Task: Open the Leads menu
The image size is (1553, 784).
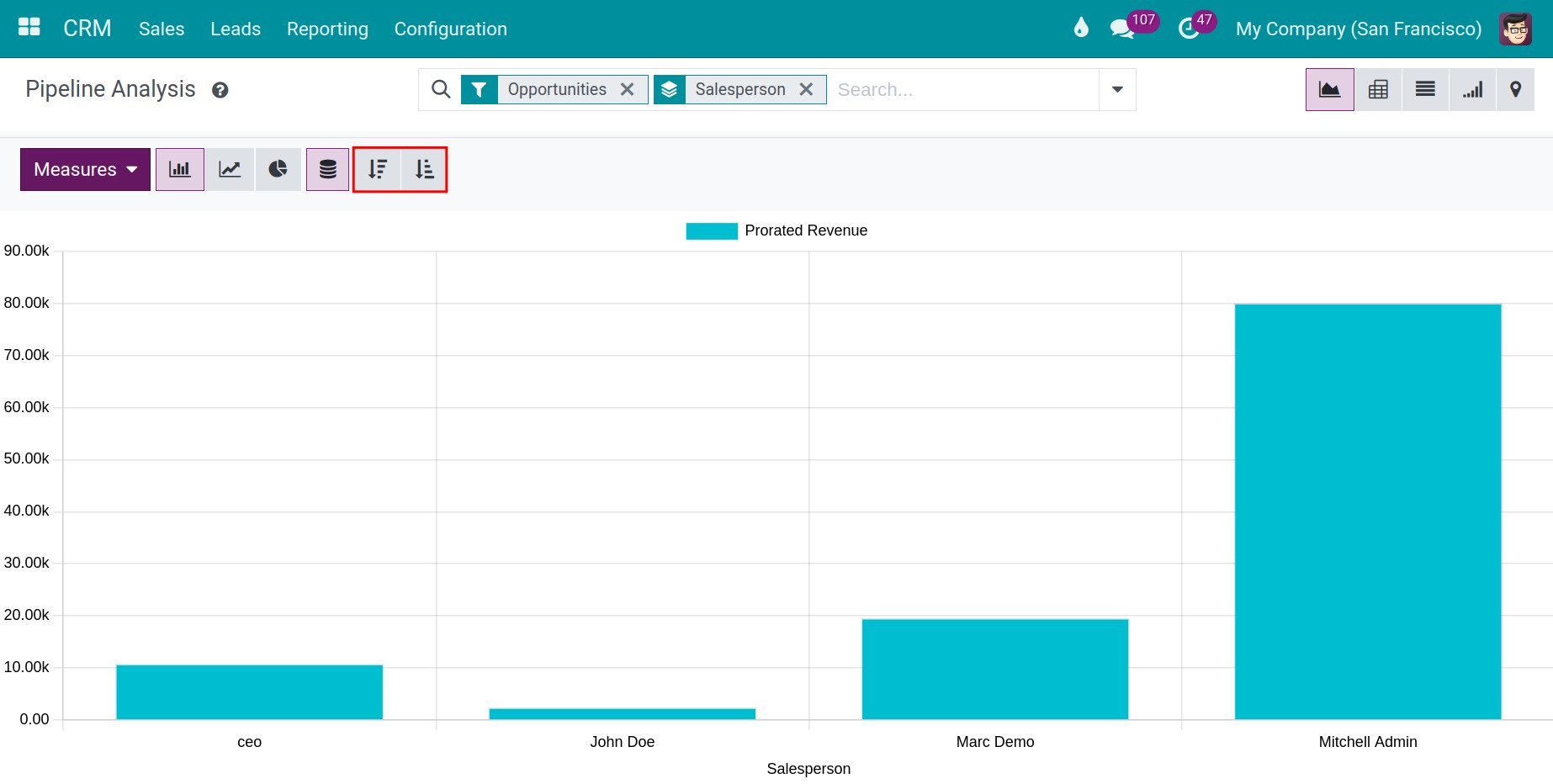Action: click(236, 29)
